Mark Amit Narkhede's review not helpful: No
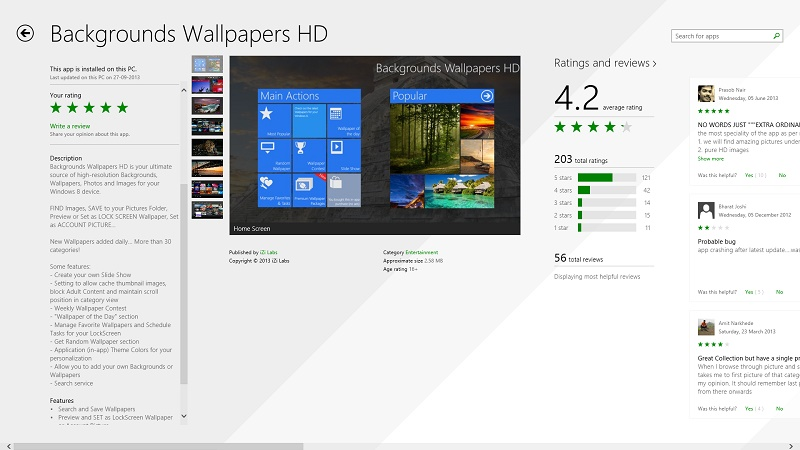This screenshot has height=450, width=800. [x=780, y=409]
